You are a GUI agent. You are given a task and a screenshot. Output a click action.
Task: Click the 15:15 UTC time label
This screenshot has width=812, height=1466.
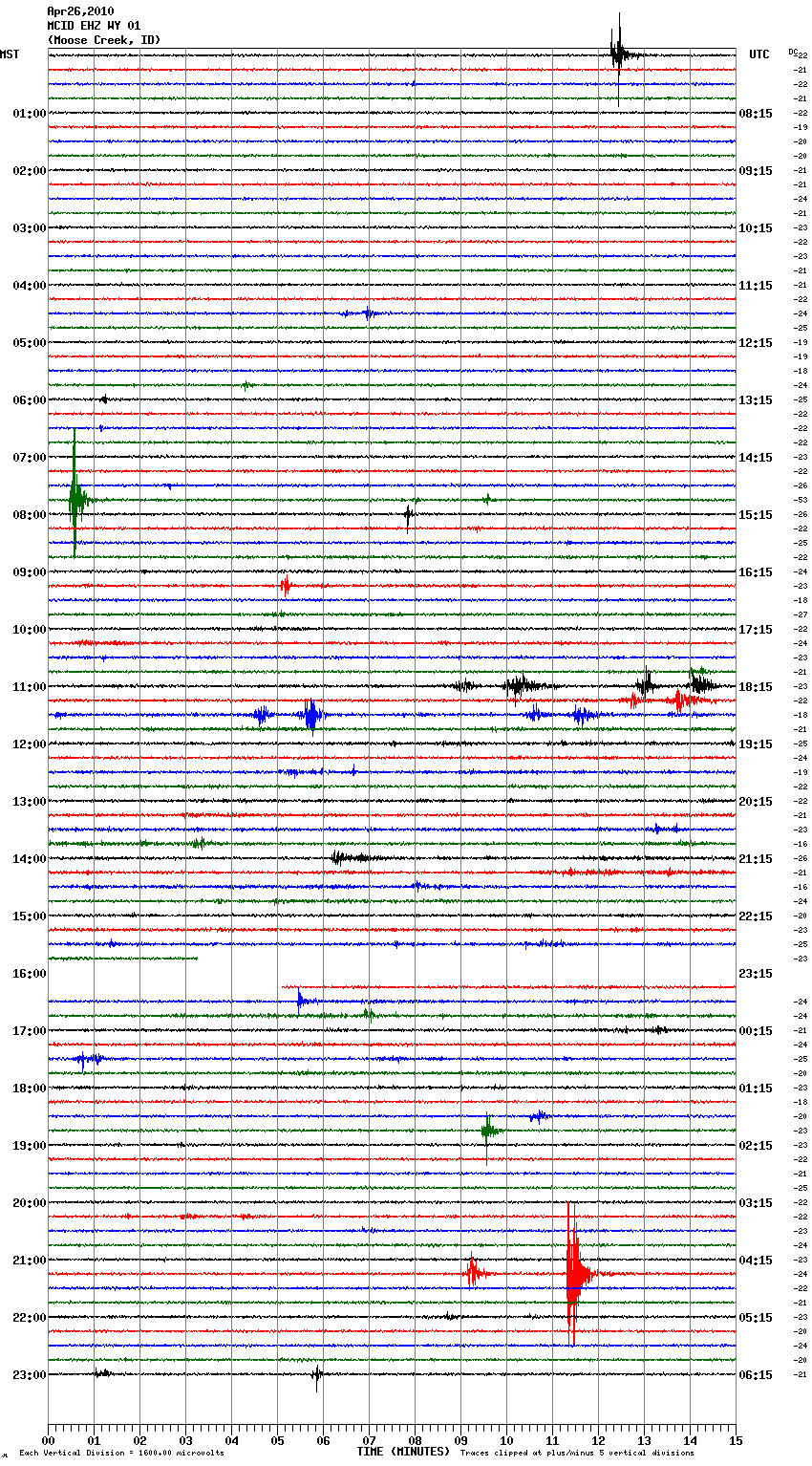(x=756, y=515)
